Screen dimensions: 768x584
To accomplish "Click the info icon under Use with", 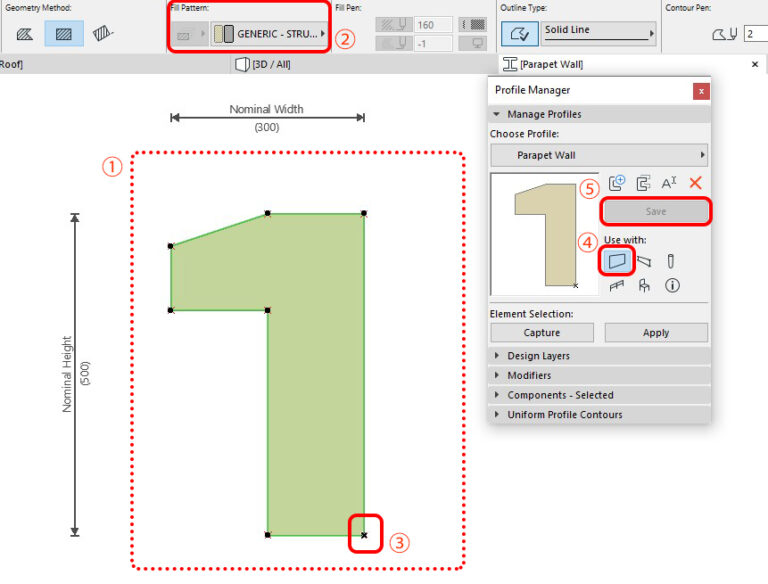I will click(x=672, y=285).
